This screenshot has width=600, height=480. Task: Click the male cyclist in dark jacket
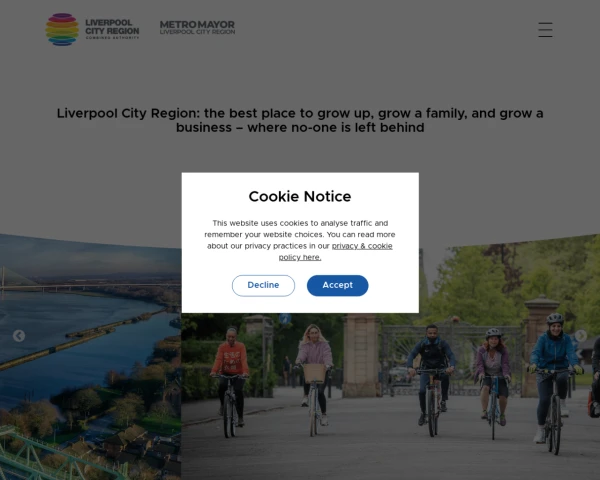click(431, 379)
